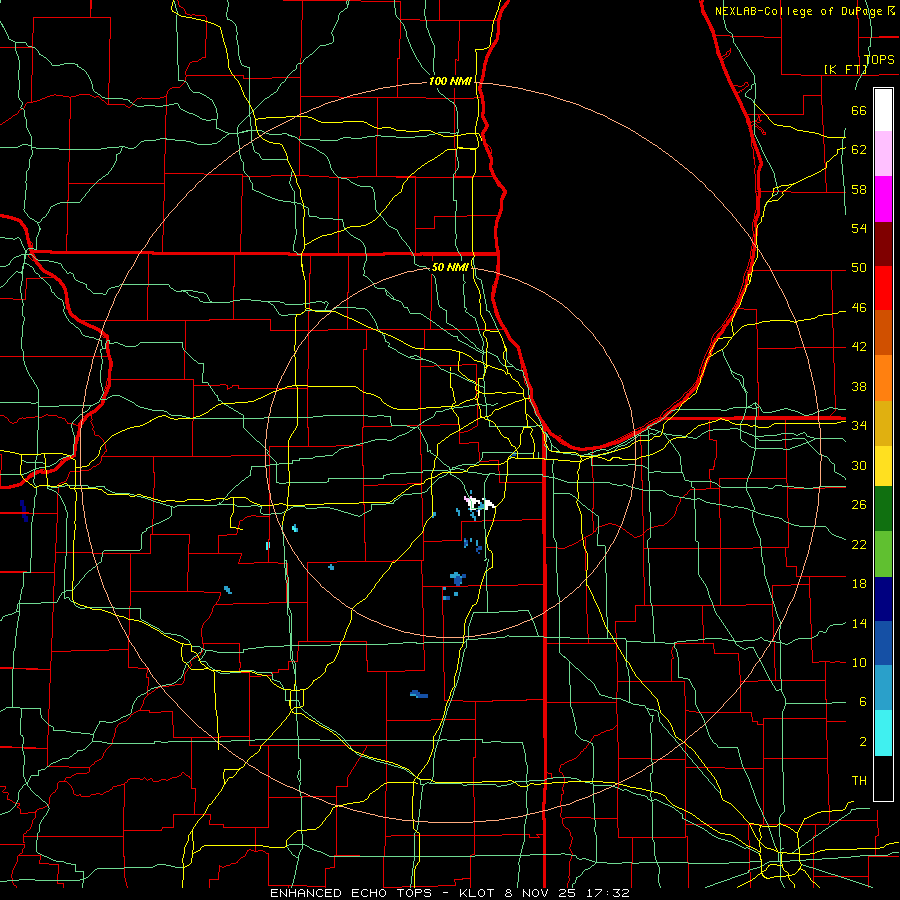
Task: Click the blue echo farthest south of the radar
Action: [x=419, y=695]
